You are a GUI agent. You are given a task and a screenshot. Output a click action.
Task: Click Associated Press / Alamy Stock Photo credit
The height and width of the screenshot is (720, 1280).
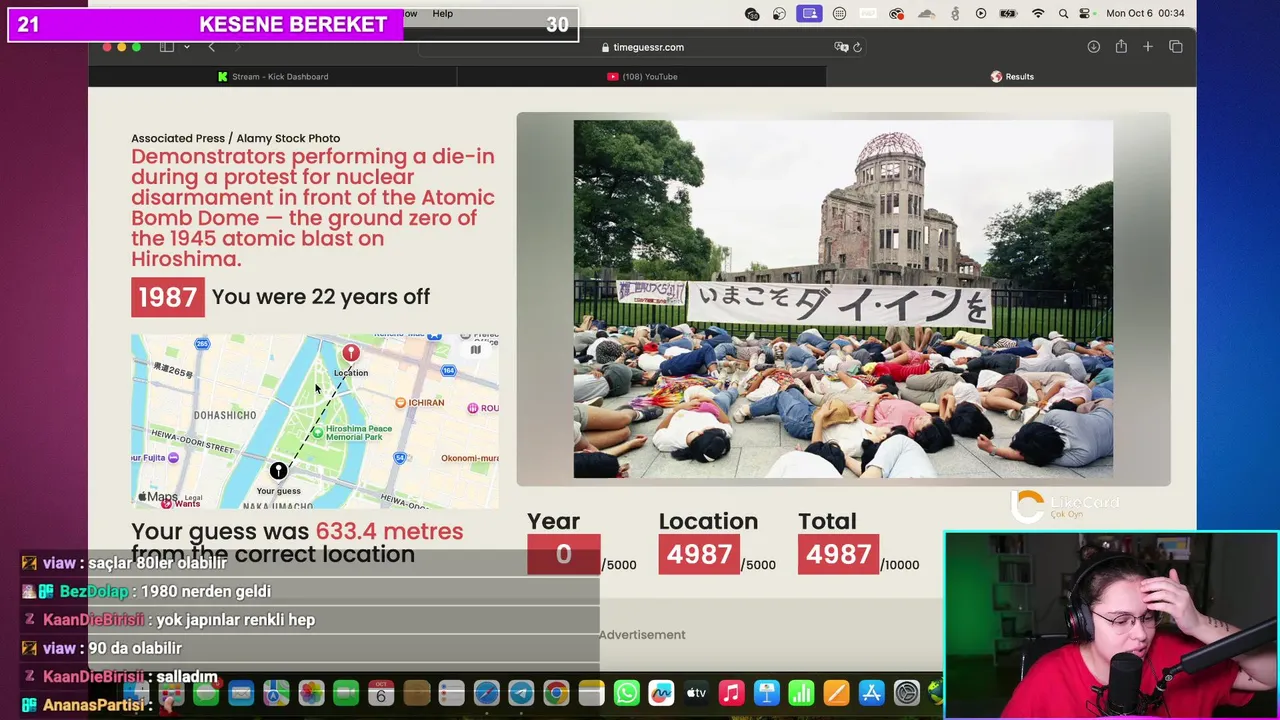(x=236, y=138)
